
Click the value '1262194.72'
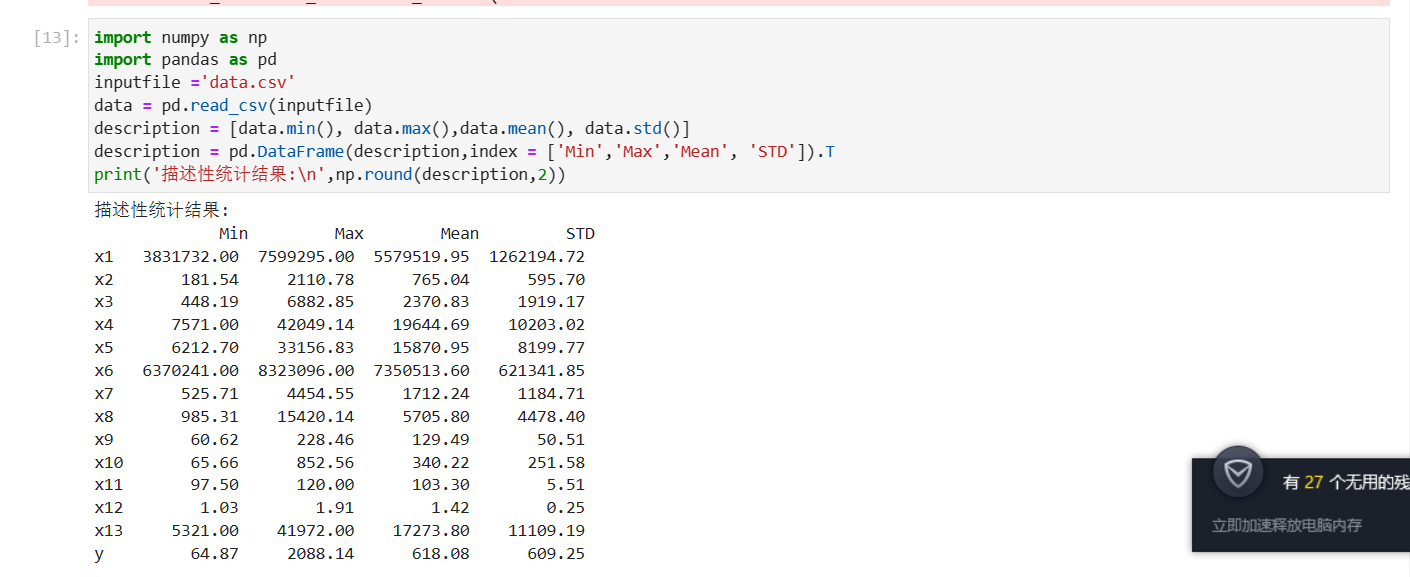(x=537, y=256)
